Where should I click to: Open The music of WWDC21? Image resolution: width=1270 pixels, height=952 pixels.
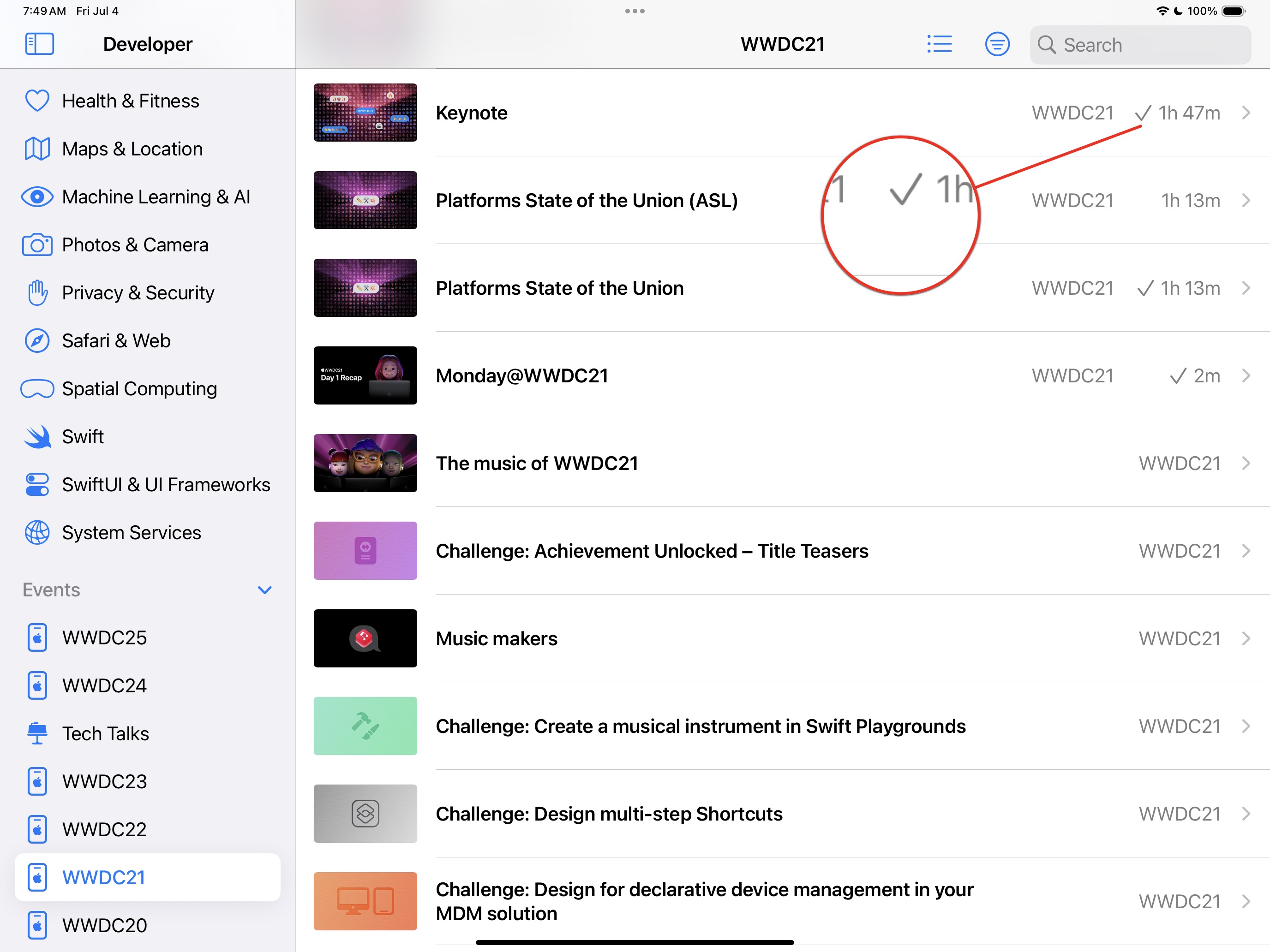(783, 463)
